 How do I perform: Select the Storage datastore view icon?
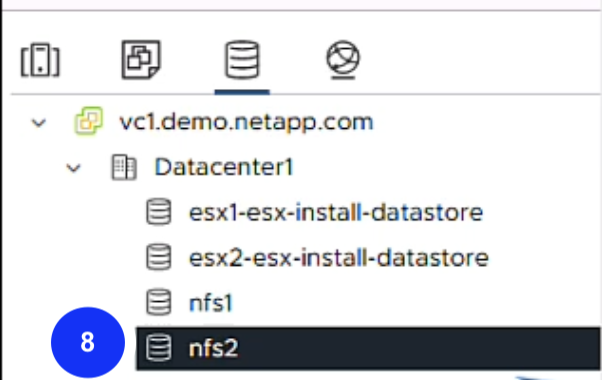pyautogui.click(x=242, y=59)
